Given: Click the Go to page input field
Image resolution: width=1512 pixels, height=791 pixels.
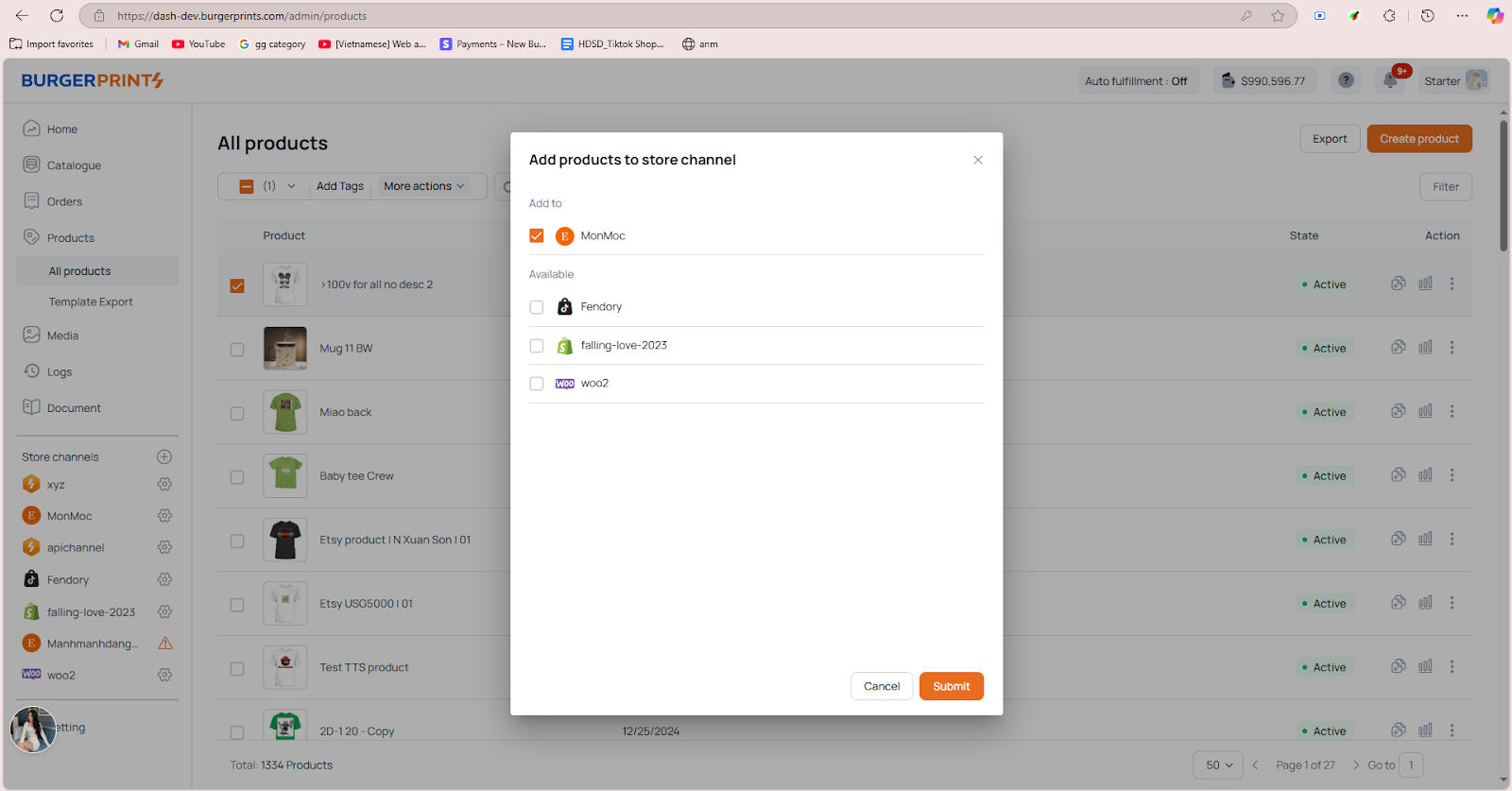Looking at the screenshot, I should 1411,765.
